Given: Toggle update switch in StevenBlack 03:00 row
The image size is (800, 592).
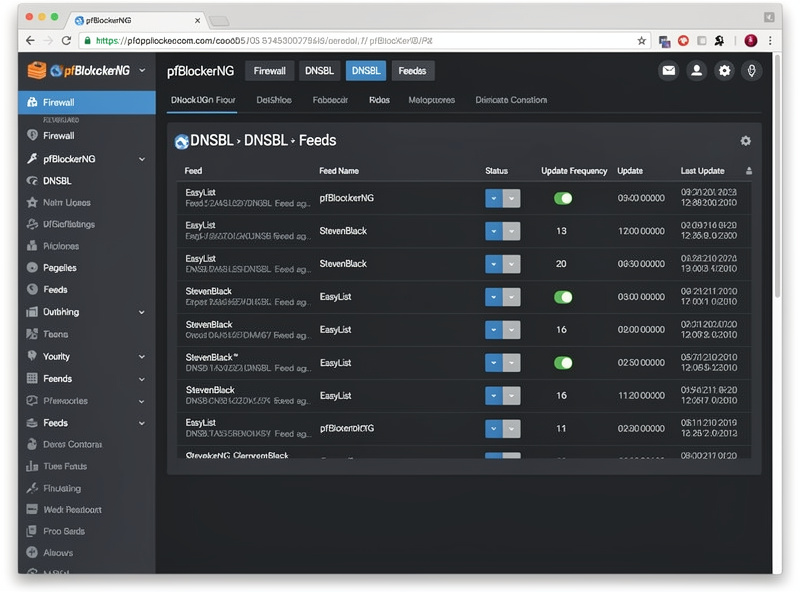Looking at the screenshot, I should (x=563, y=297).
